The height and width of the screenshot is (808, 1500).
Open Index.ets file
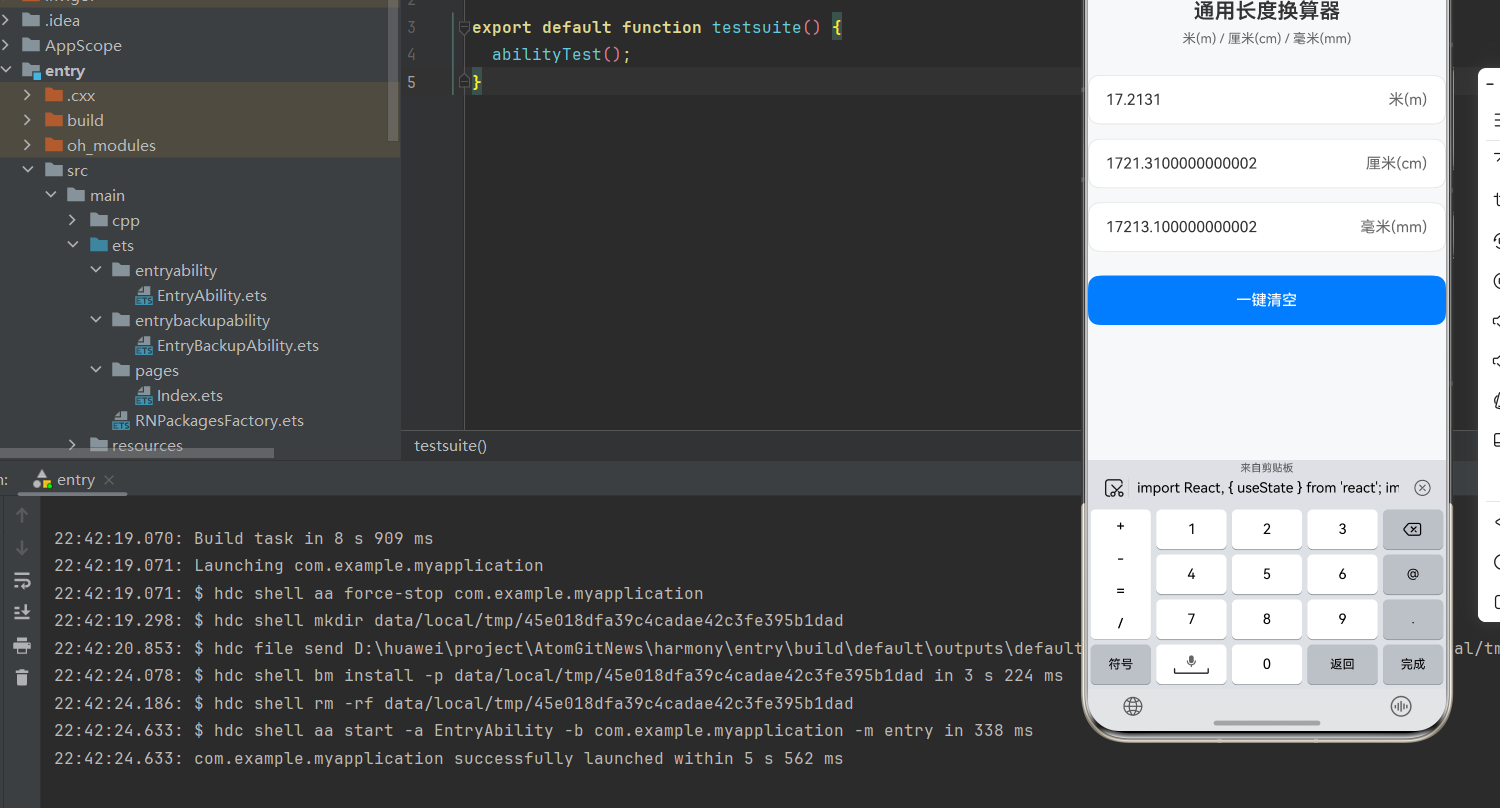tap(189, 395)
